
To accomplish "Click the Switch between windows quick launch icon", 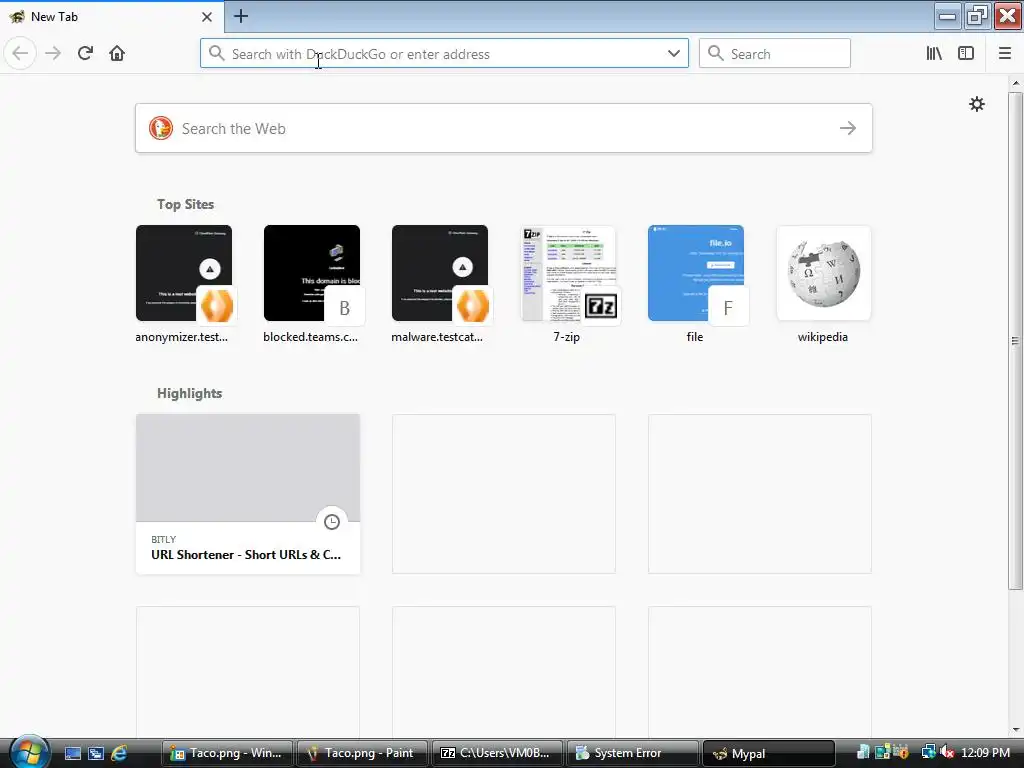I will point(96,753).
